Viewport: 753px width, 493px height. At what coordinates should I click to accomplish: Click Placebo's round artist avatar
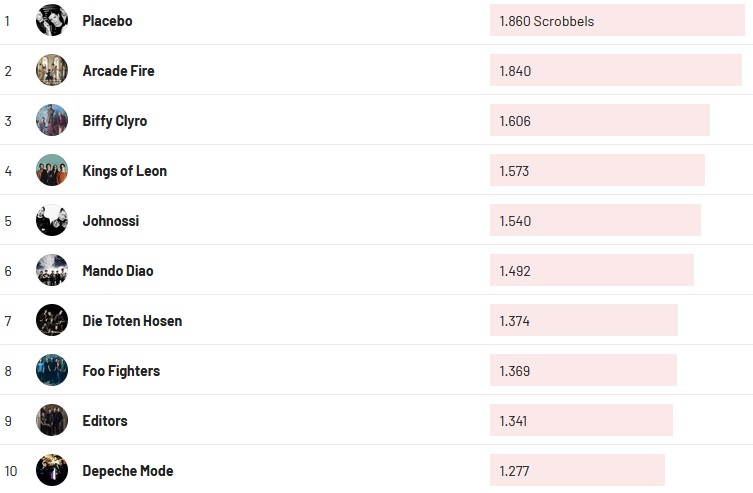point(52,21)
